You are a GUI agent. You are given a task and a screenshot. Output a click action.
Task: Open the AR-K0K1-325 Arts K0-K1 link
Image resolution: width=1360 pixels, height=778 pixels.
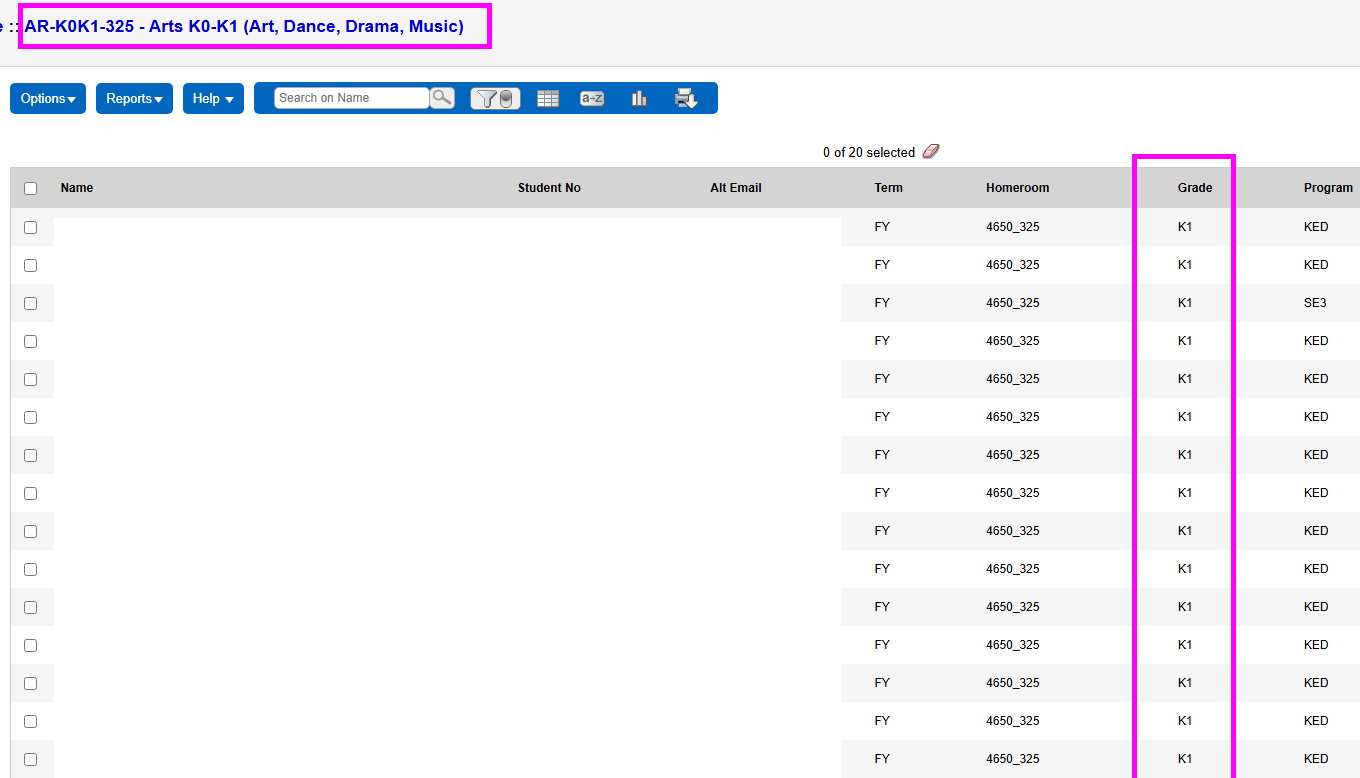click(244, 26)
